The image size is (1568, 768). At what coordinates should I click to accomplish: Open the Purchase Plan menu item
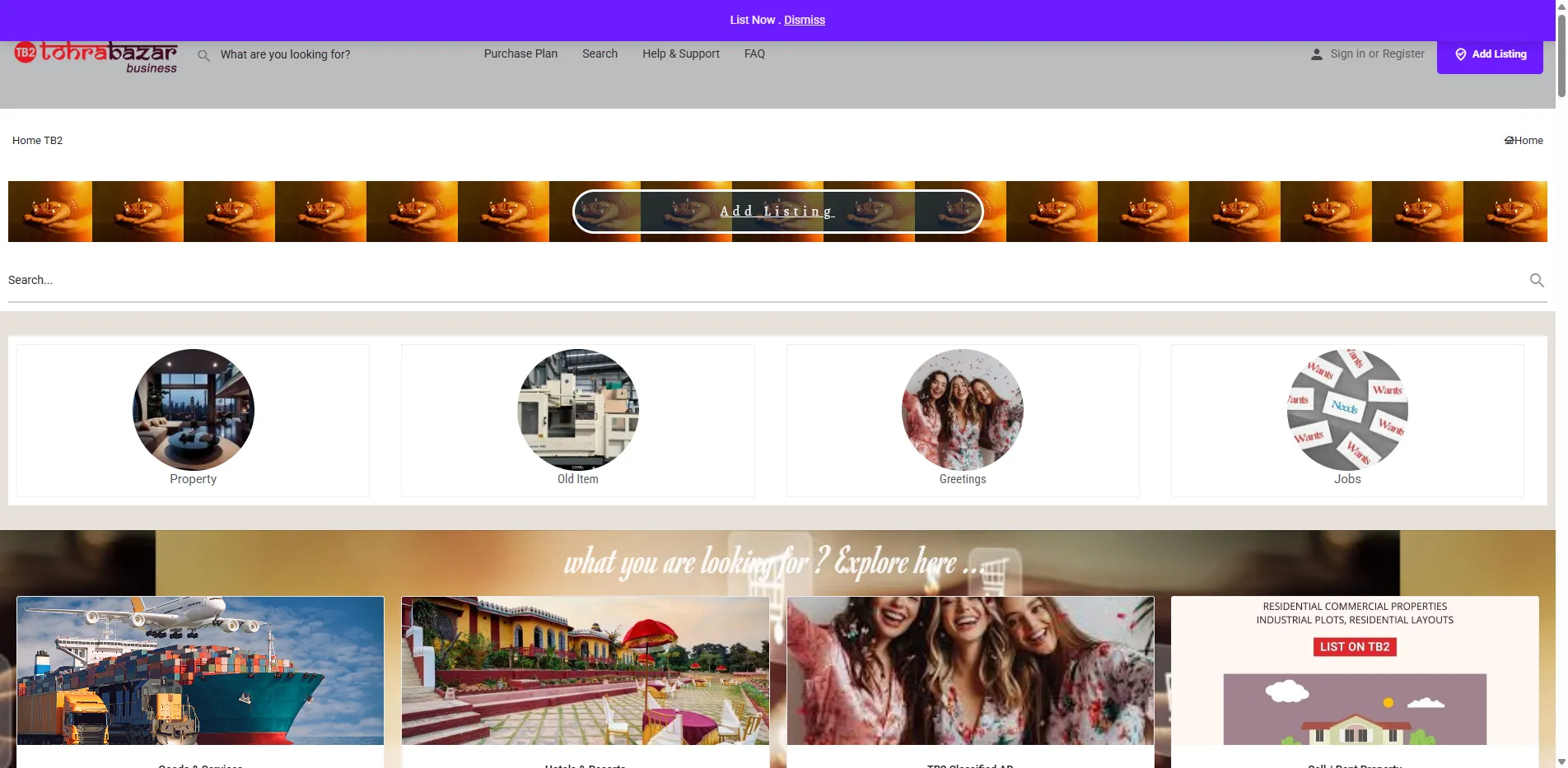(x=520, y=54)
